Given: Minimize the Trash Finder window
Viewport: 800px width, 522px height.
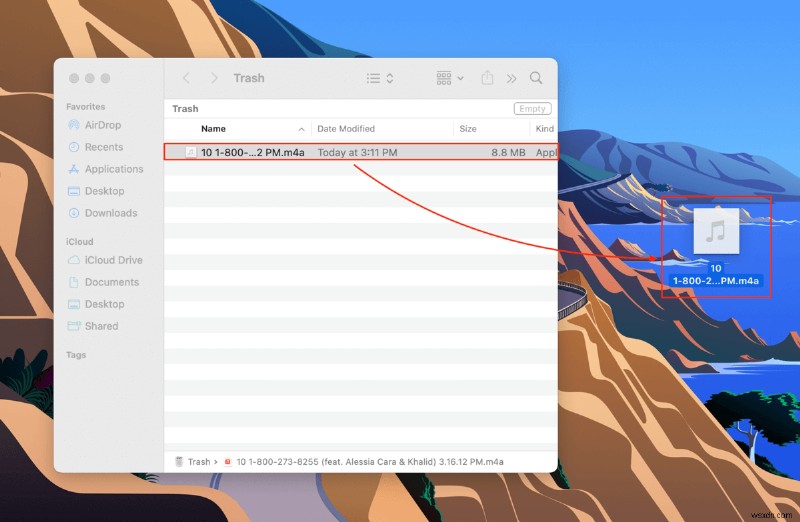Looking at the screenshot, I should point(90,78).
